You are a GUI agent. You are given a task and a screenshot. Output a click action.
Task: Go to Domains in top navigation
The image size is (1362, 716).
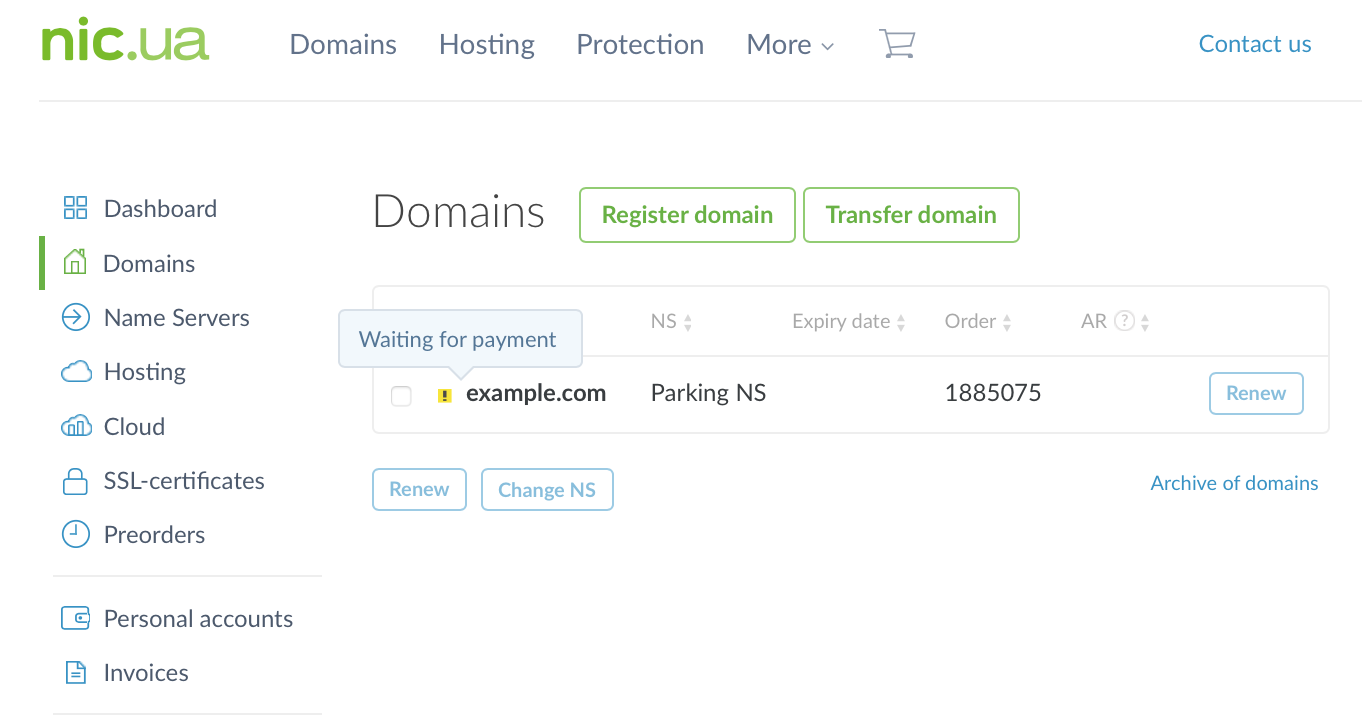[343, 45]
